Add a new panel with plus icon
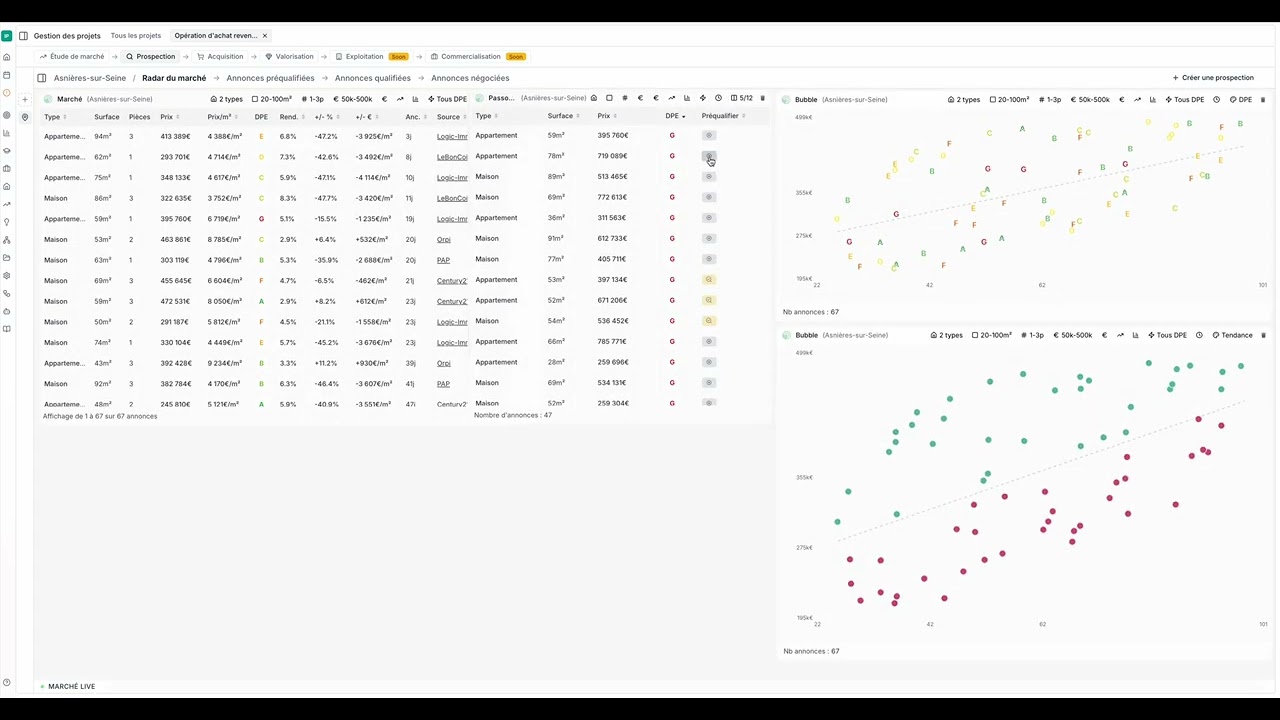This screenshot has width=1280, height=720. click(x=25, y=99)
